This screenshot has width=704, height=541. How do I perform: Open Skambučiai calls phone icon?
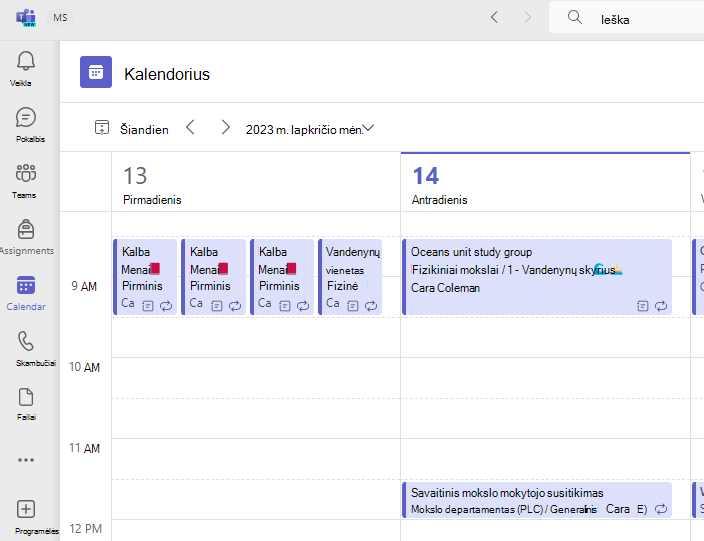click(x=26, y=341)
